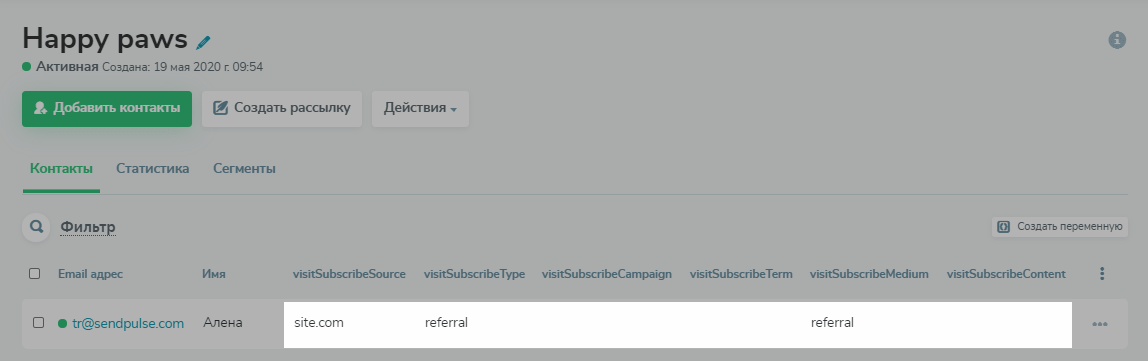This screenshot has height=361, width=1148.
Task: Click the visitSubscribeSource column header
Action: (349, 274)
